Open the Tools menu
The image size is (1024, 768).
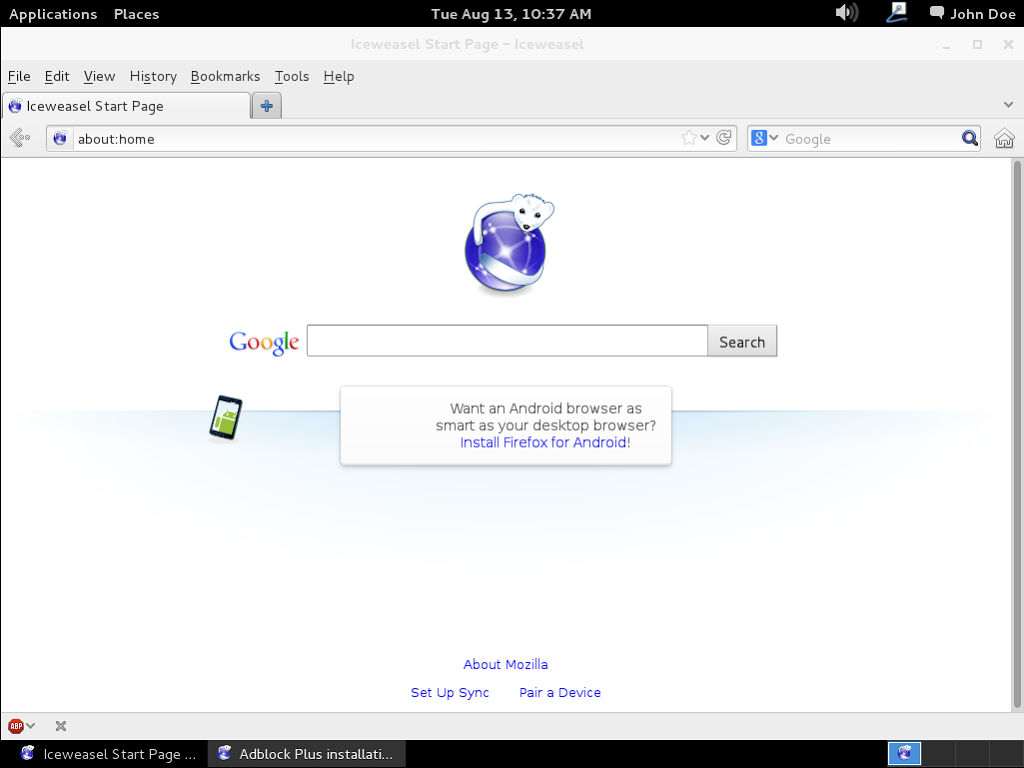(x=291, y=76)
